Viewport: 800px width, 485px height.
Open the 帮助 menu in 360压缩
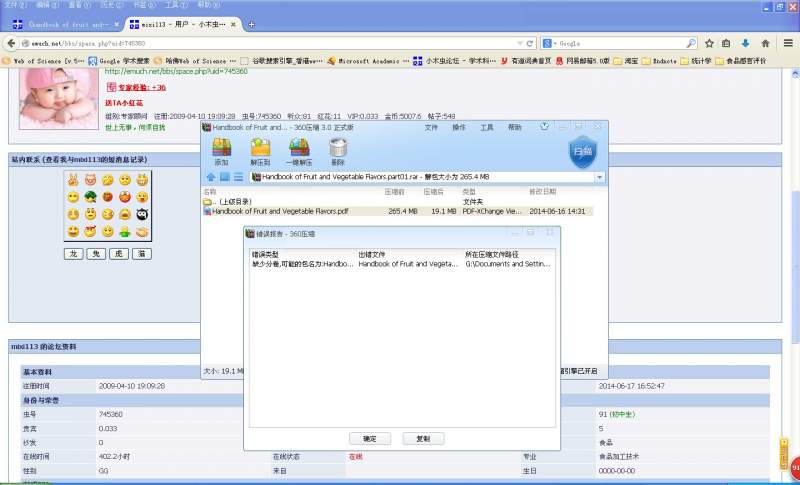pos(514,127)
